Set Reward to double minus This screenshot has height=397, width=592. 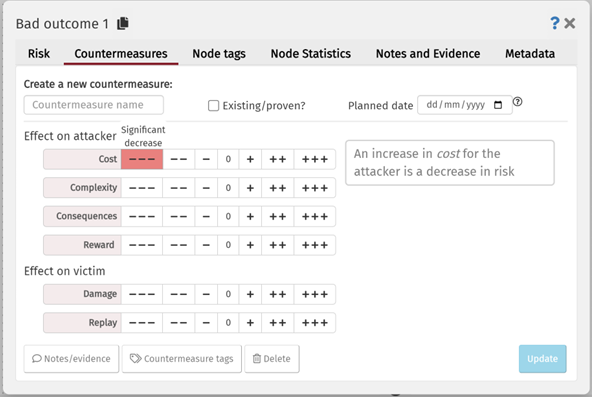[x=179, y=245]
